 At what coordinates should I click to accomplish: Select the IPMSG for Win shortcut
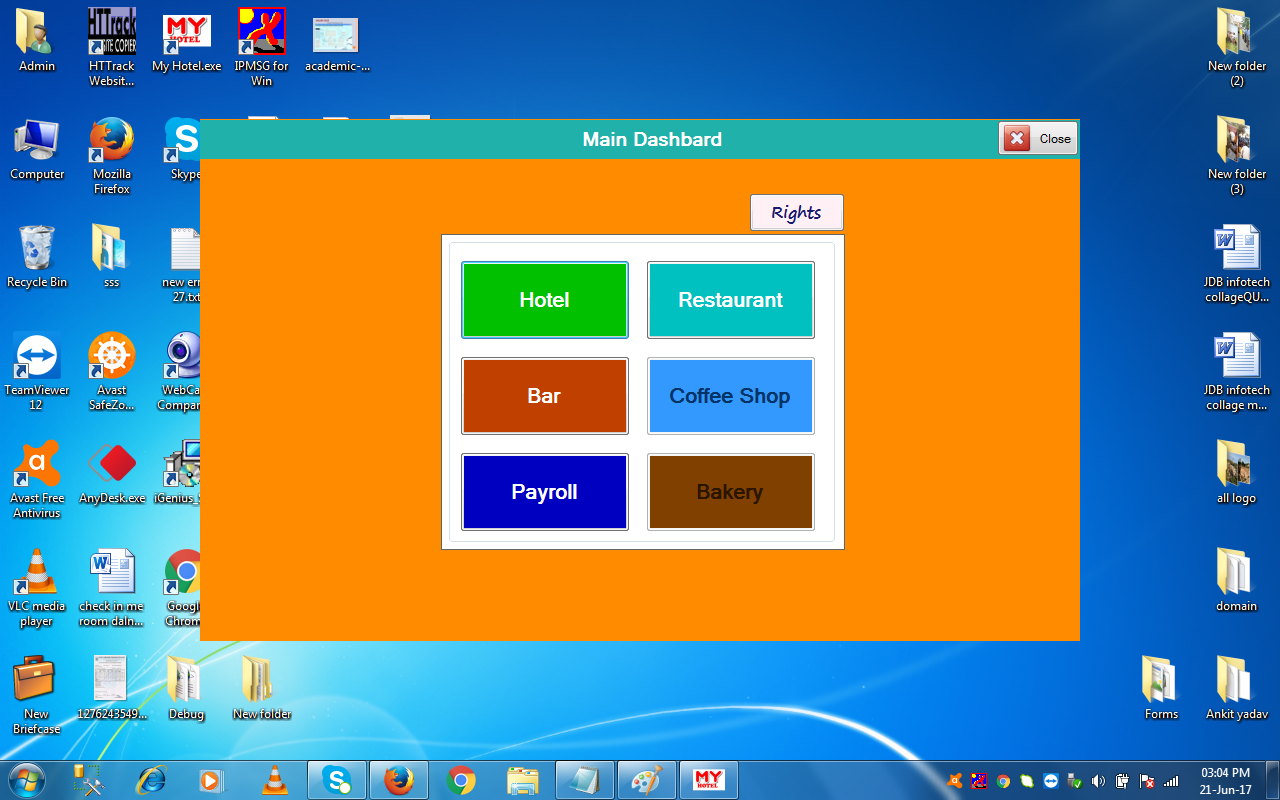point(261,48)
